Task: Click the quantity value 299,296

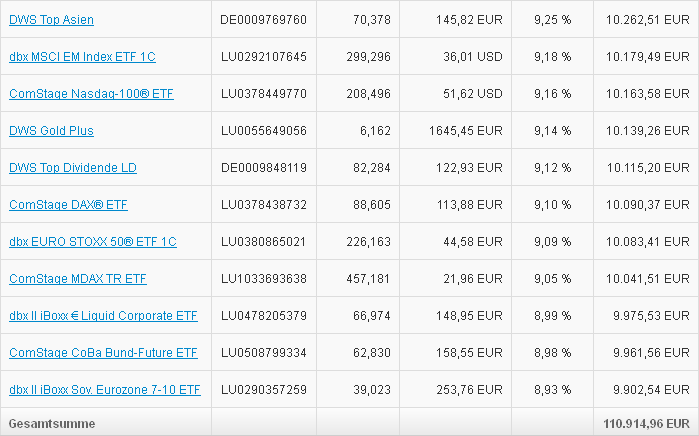Action: (368, 57)
